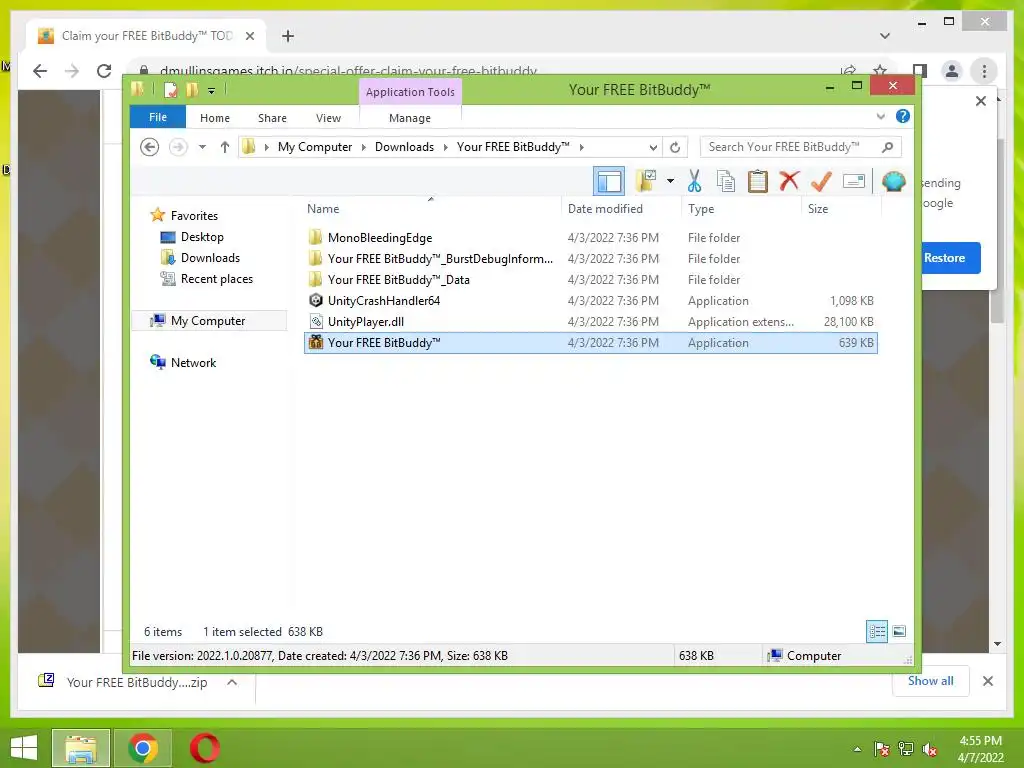Click the Rename icon in toolbar

pos(854,181)
